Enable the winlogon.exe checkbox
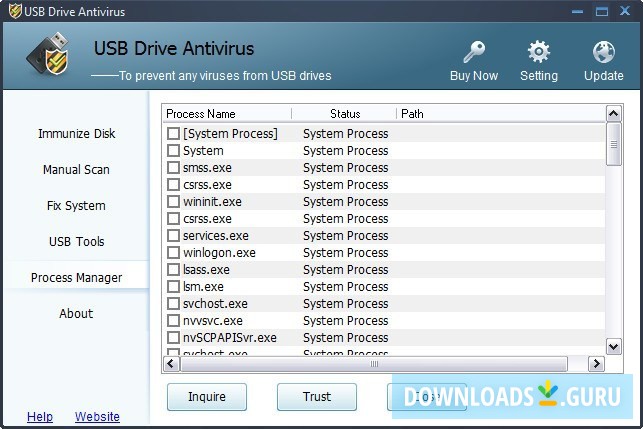Screen dimensions: 643x429 point(173,253)
